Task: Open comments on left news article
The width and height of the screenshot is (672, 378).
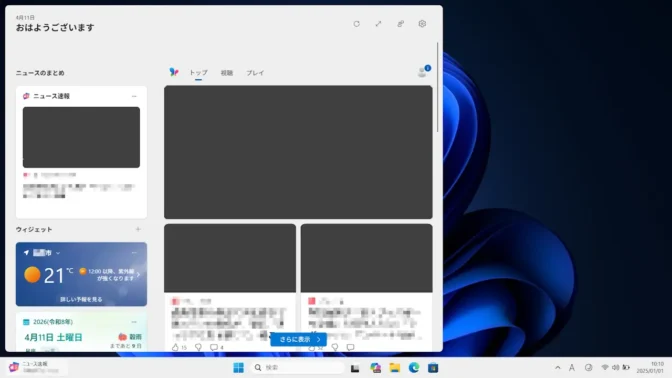Action: point(214,348)
